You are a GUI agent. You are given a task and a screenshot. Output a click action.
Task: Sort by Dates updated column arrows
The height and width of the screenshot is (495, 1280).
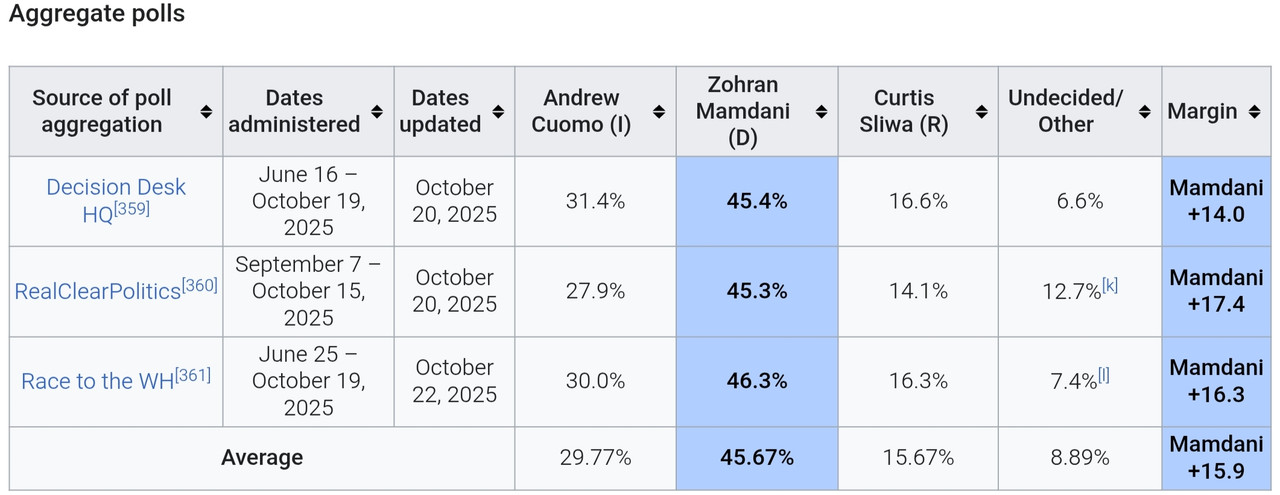[498, 112]
